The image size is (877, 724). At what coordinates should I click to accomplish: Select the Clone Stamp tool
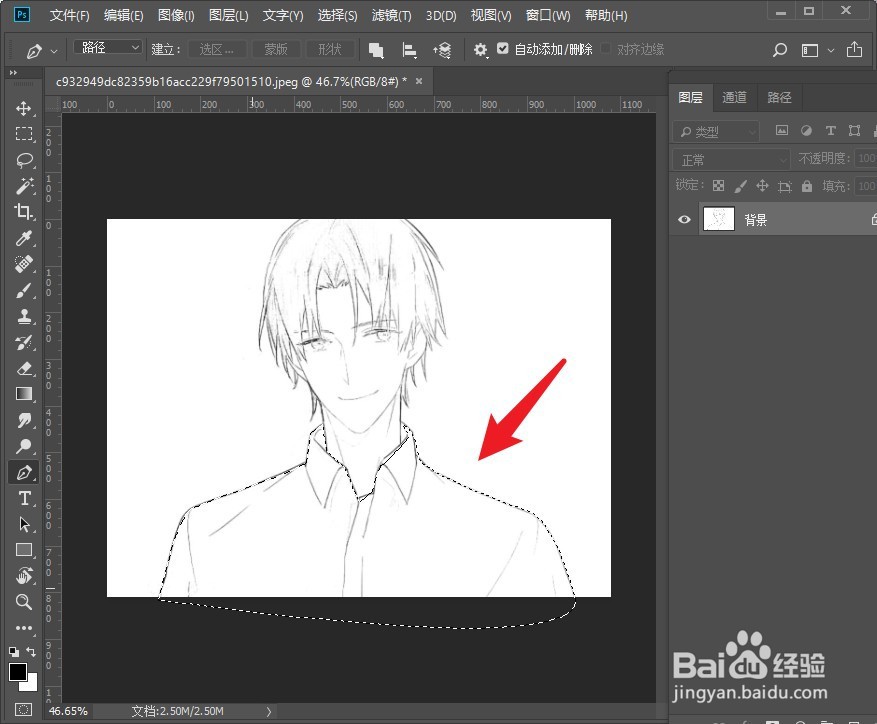(23, 316)
